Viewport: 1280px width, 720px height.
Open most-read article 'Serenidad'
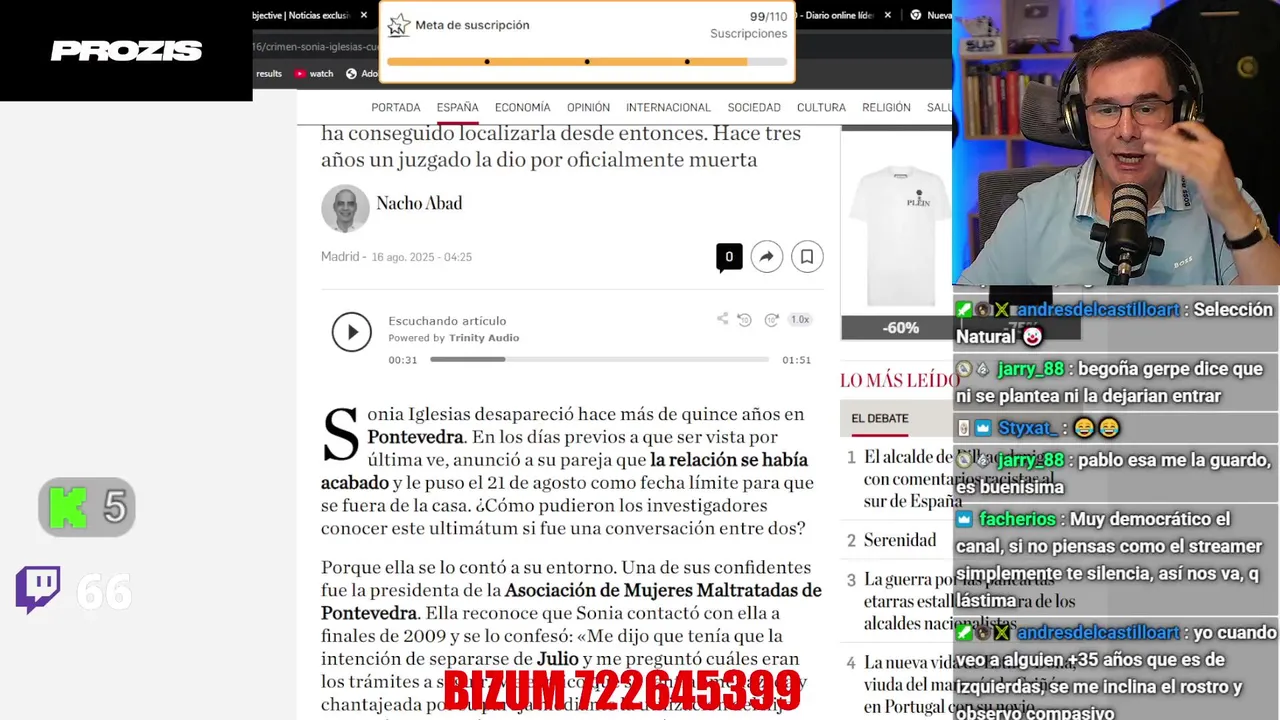pyautogui.click(x=900, y=540)
